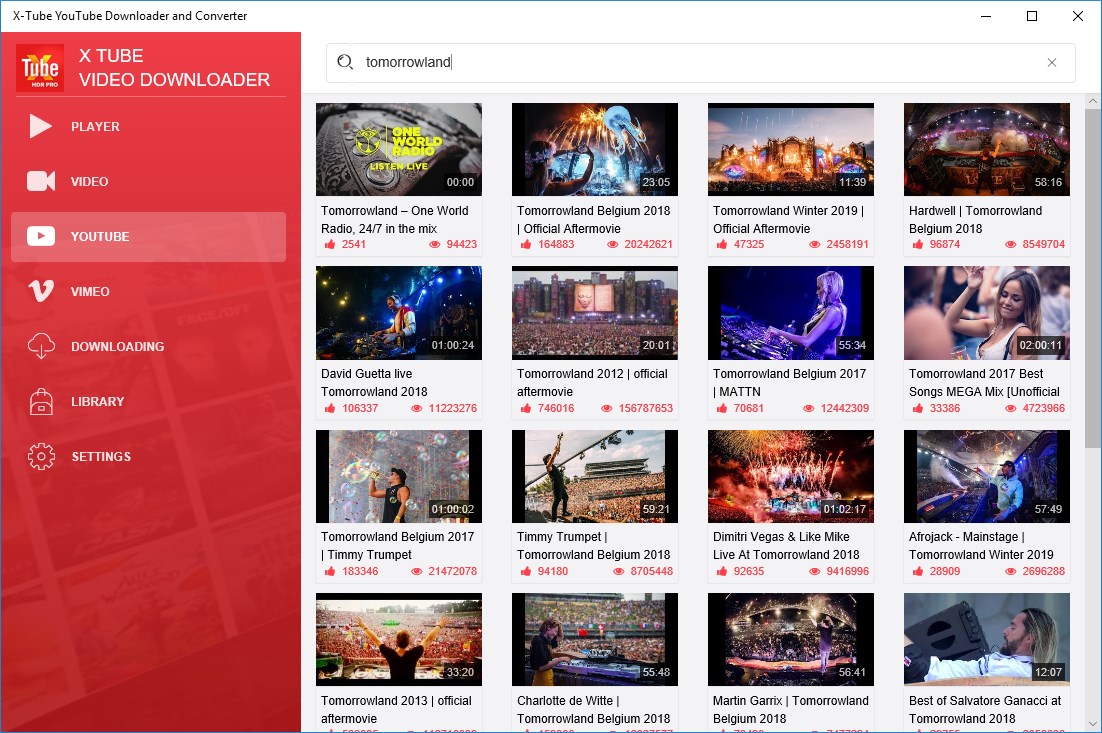Select the YouTube section
The height and width of the screenshot is (733, 1102).
click(148, 237)
